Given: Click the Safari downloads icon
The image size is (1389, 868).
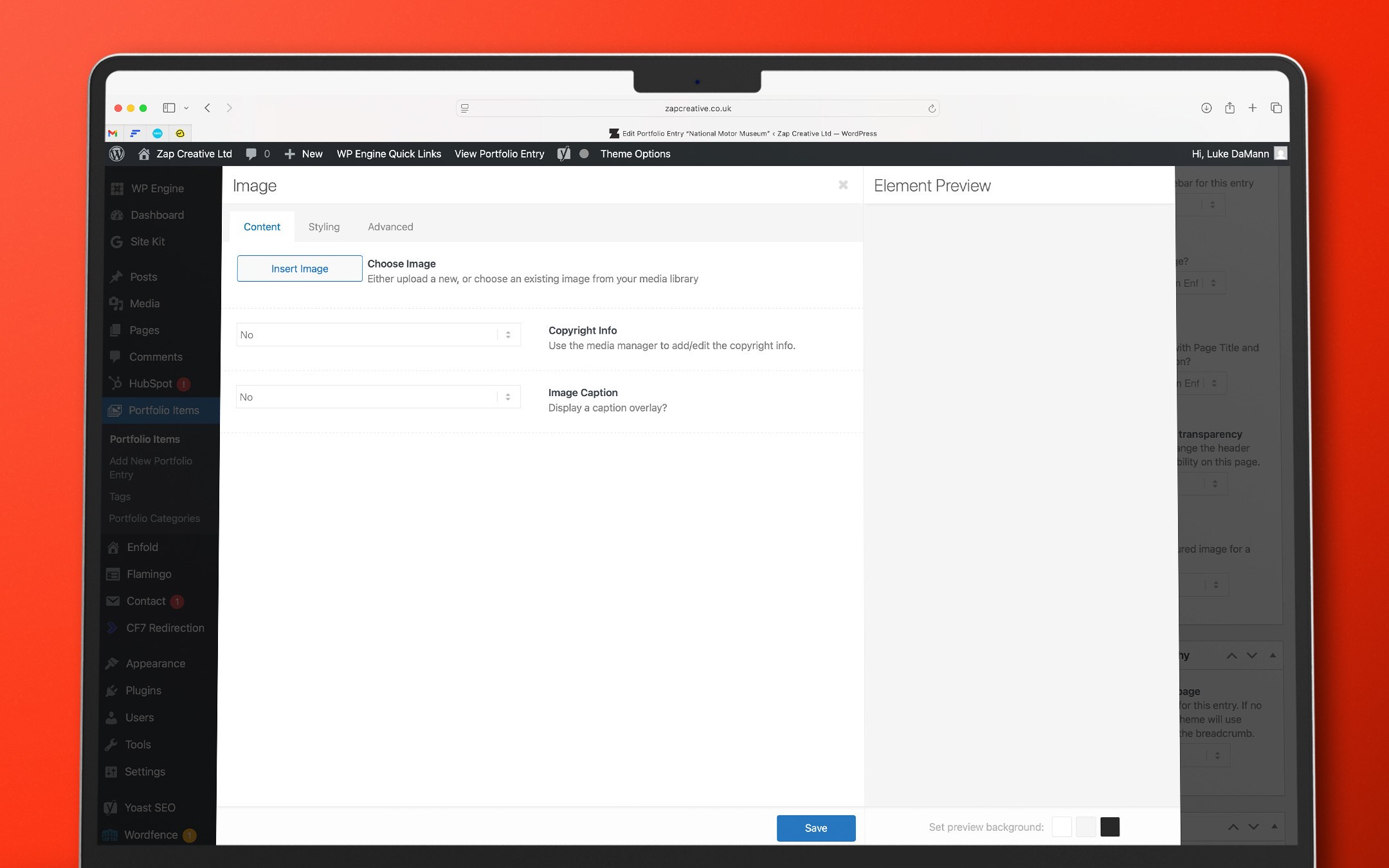Looking at the screenshot, I should click(x=1206, y=108).
